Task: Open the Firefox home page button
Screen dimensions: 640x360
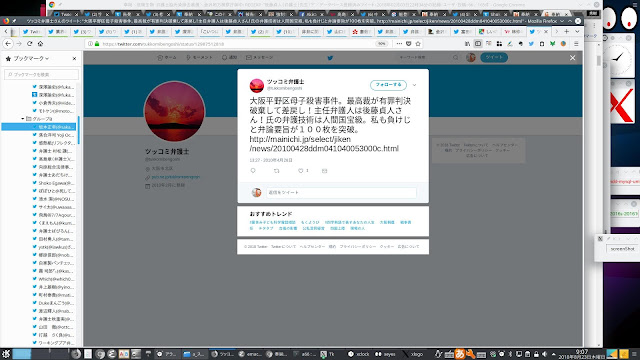Action: coord(40,44)
